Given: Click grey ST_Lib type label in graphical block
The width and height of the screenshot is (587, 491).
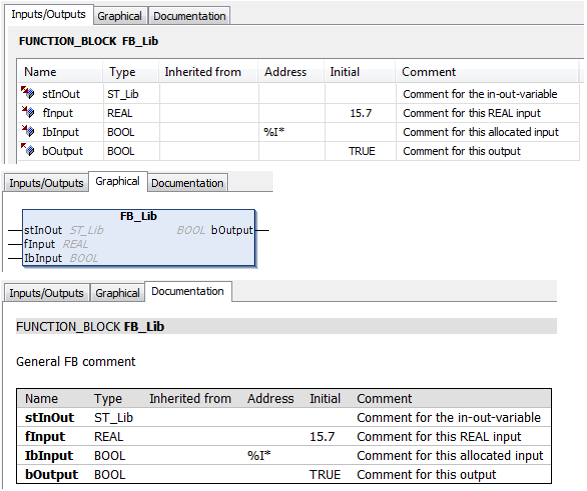Looking at the screenshot, I should (86, 230).
